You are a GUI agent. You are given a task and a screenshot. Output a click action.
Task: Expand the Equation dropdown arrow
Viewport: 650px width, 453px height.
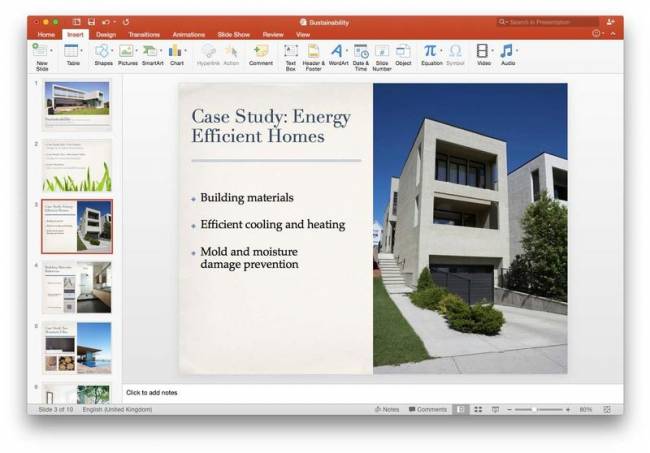tap(441, 51)
